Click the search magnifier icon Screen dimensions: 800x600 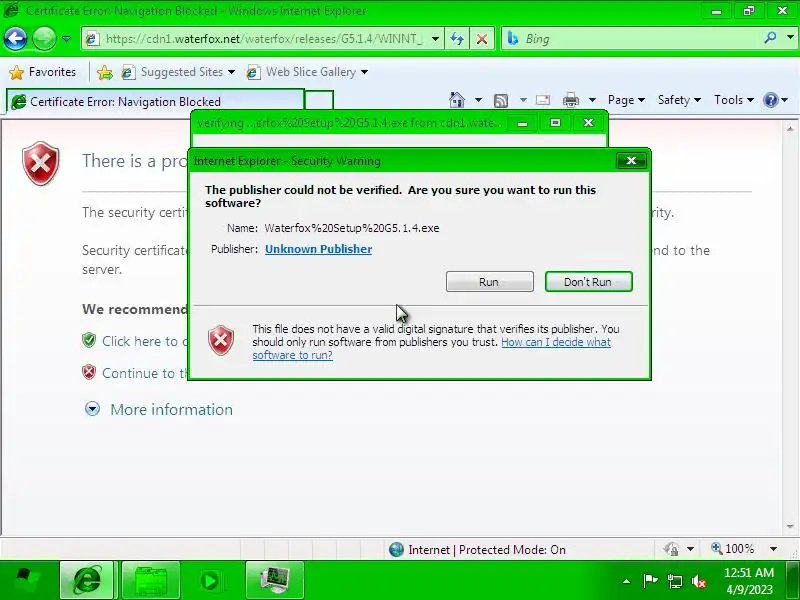click(x=770, y=38)
